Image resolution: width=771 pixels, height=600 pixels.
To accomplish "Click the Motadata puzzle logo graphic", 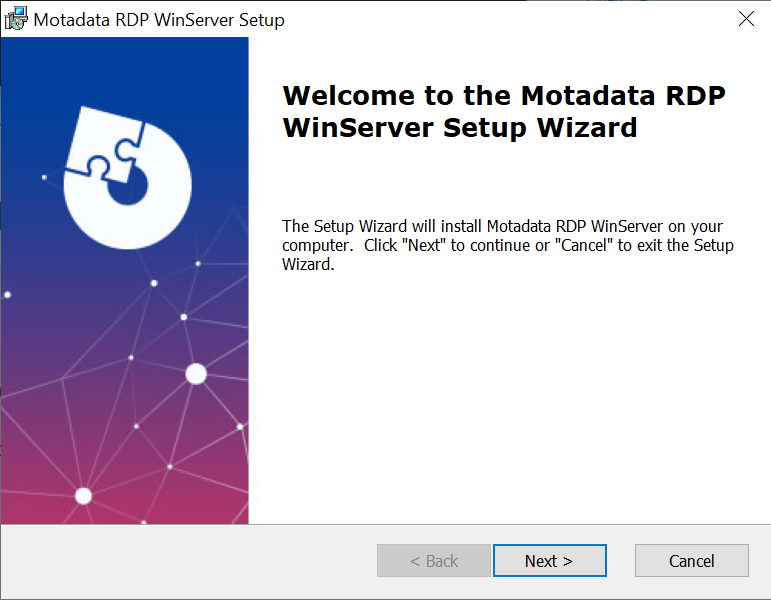I will [127, 178].
